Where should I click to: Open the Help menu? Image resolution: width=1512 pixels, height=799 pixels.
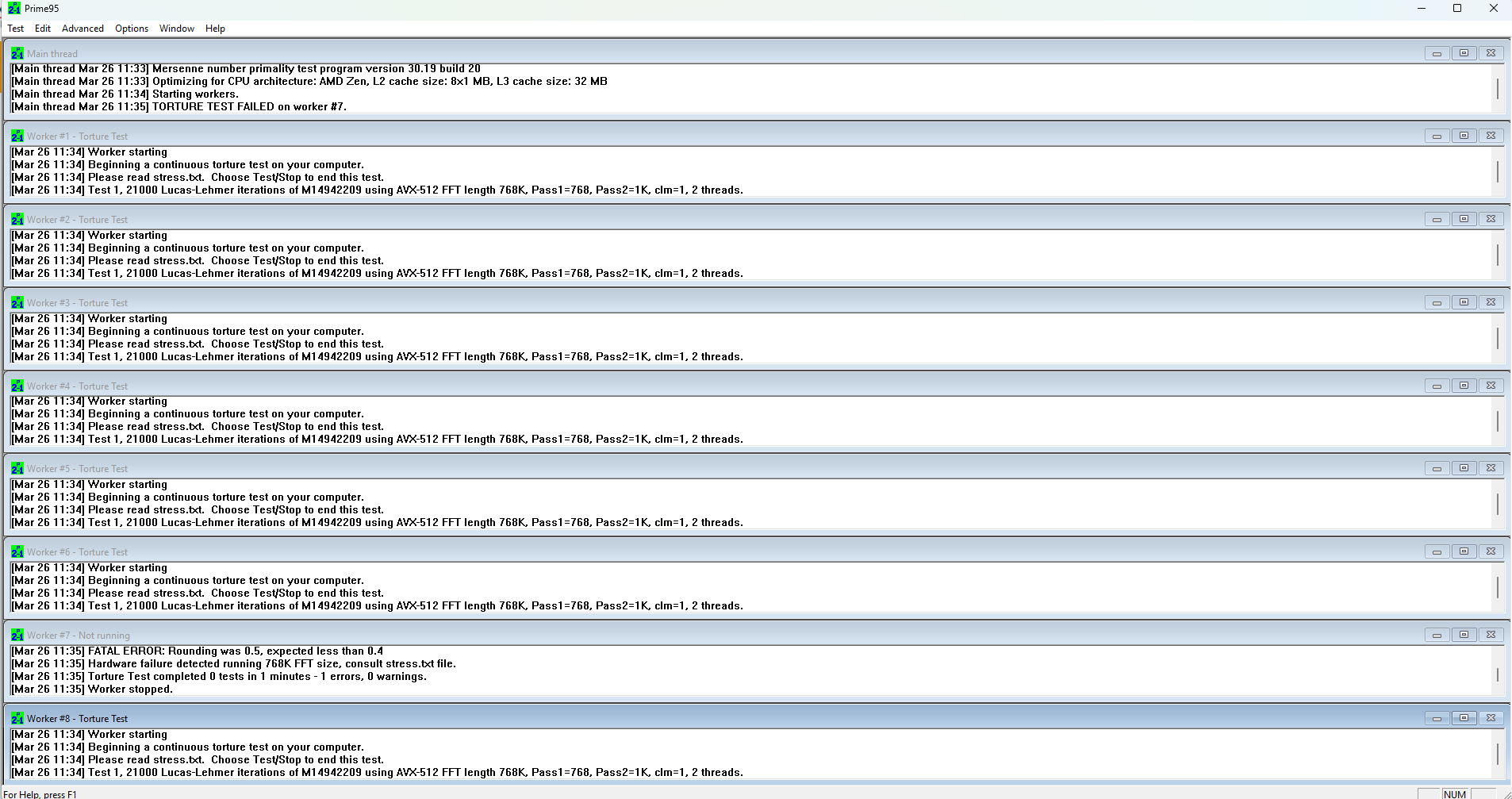[x=215, y=29]
